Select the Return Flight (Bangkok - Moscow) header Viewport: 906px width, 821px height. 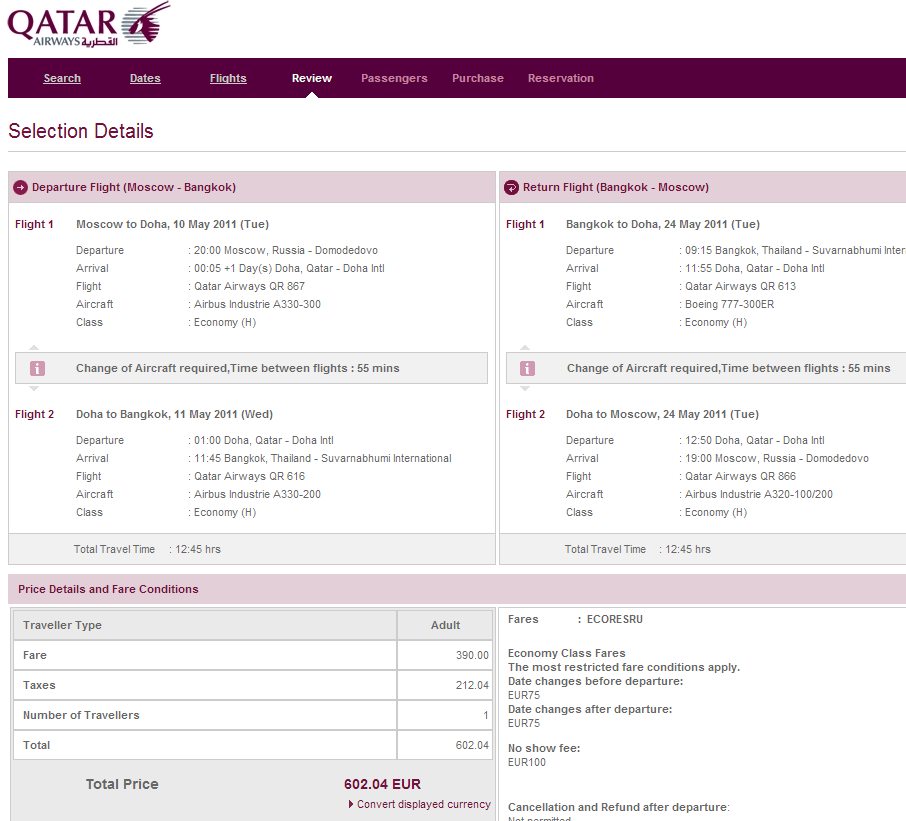pos(703,187)
